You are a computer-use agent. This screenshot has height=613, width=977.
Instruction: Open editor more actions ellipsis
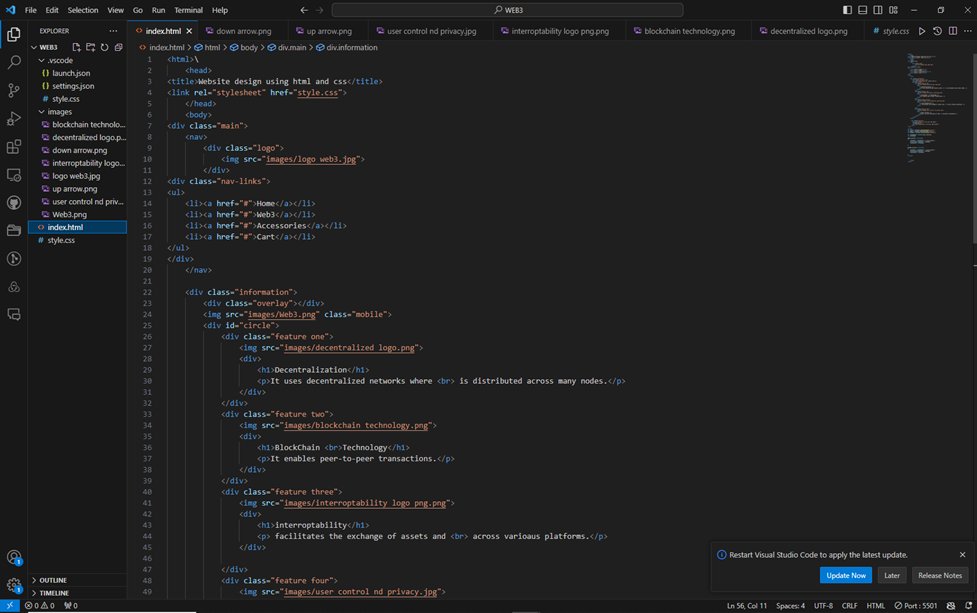click(968, 31)
